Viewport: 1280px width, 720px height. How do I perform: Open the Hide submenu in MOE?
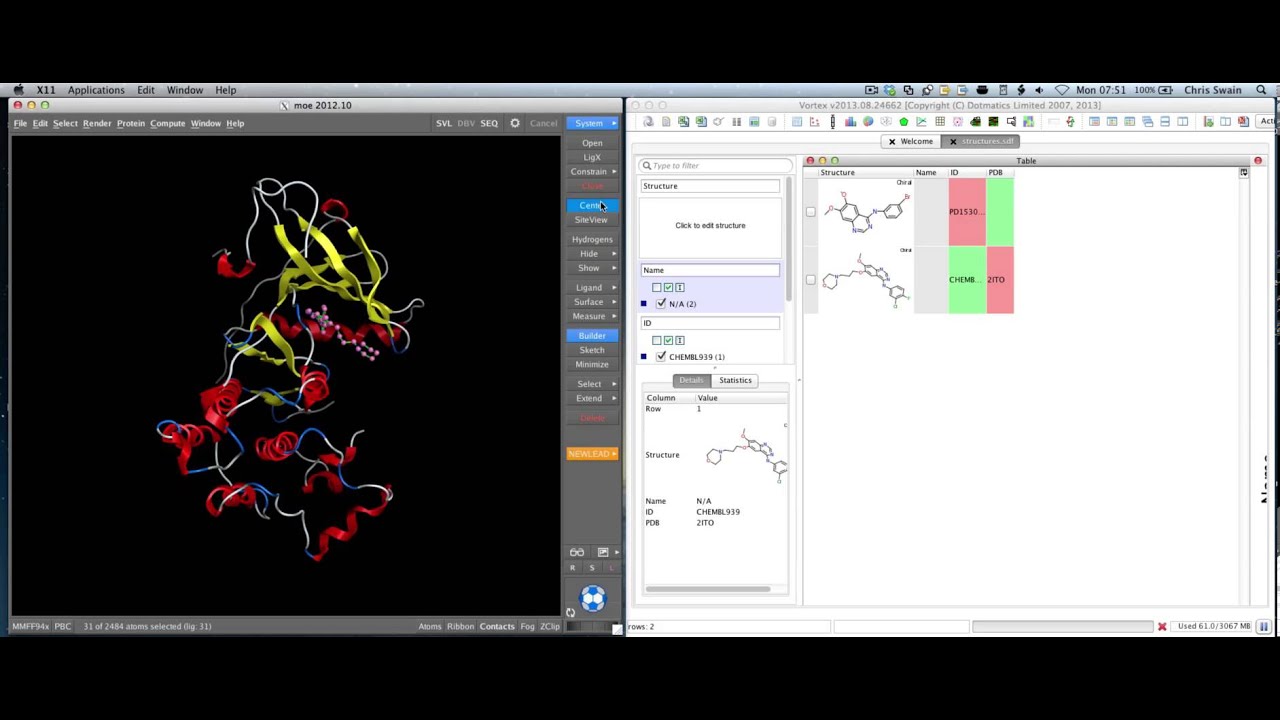(592, 254)
